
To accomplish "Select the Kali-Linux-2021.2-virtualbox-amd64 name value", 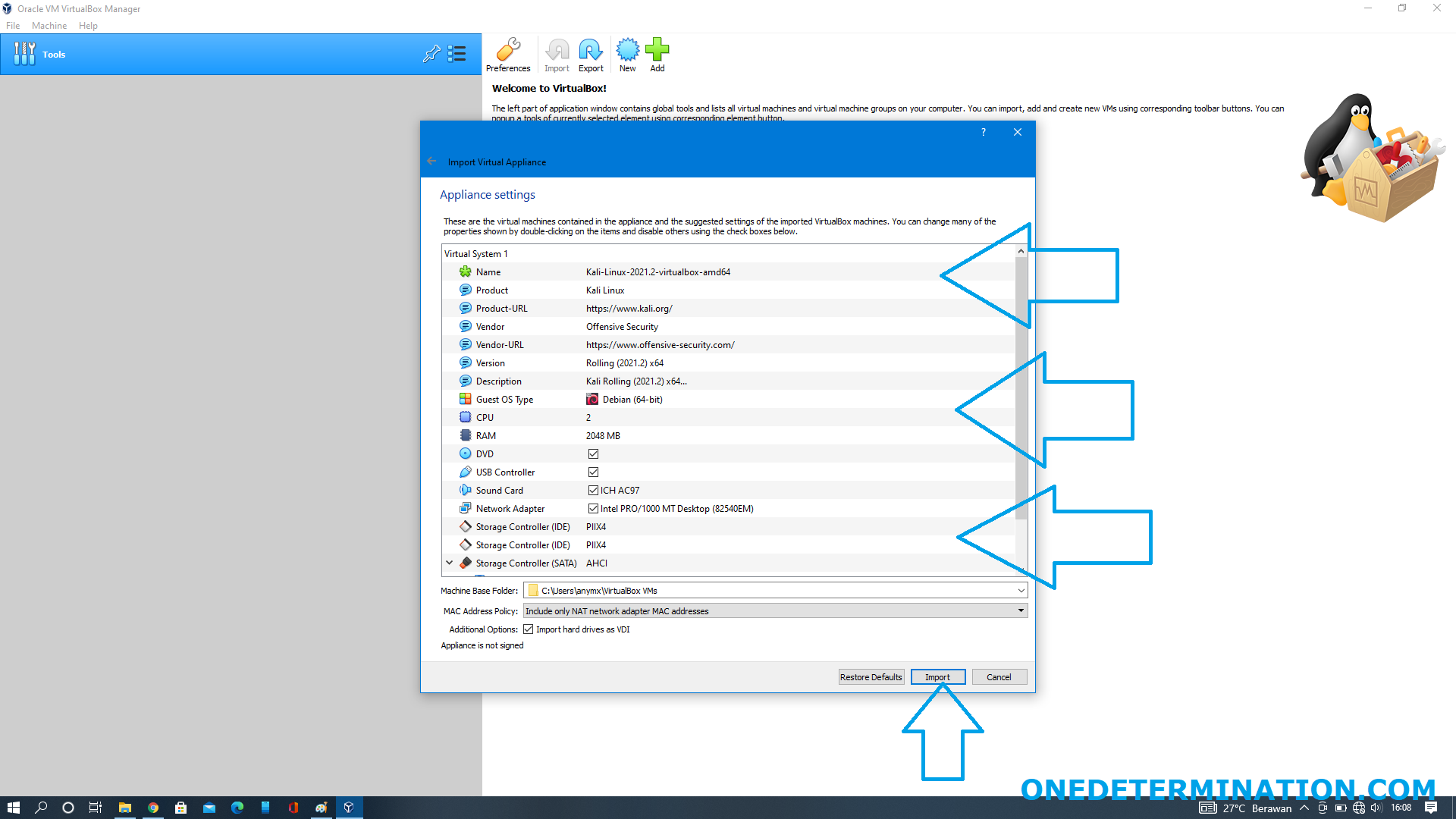I will 657,271.
